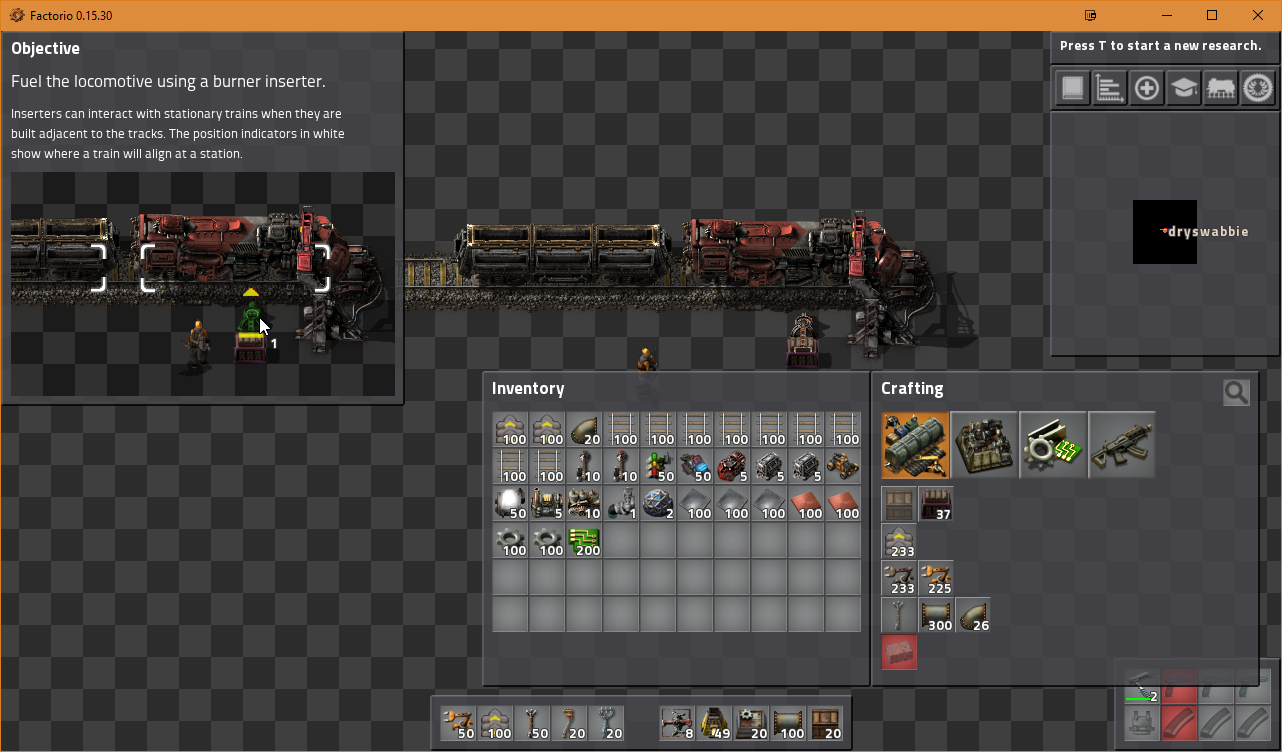Craft a wooden chest recipe

tap(899, 504)
